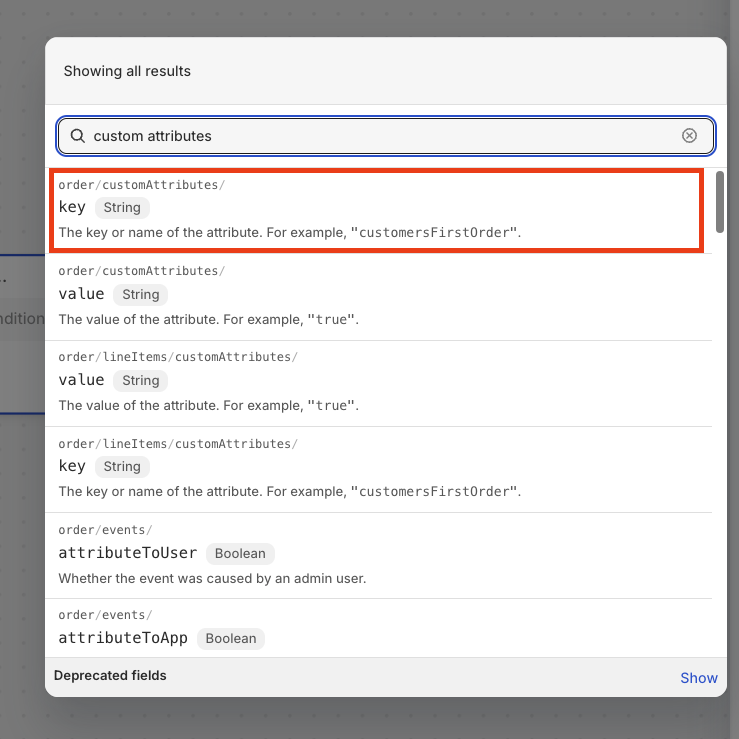Screen dimensions: 739x739
Task: Click String badge beside lineItems customAttributes value
Action: point(141,380)
